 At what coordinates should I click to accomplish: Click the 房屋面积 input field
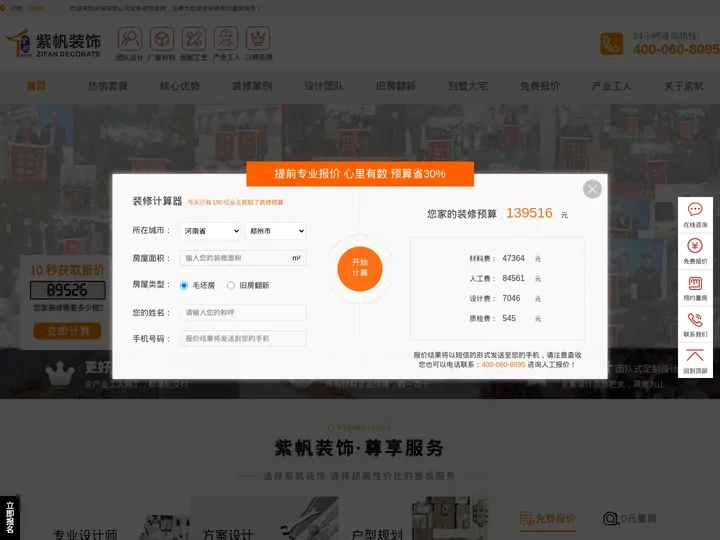pos(243,258)
